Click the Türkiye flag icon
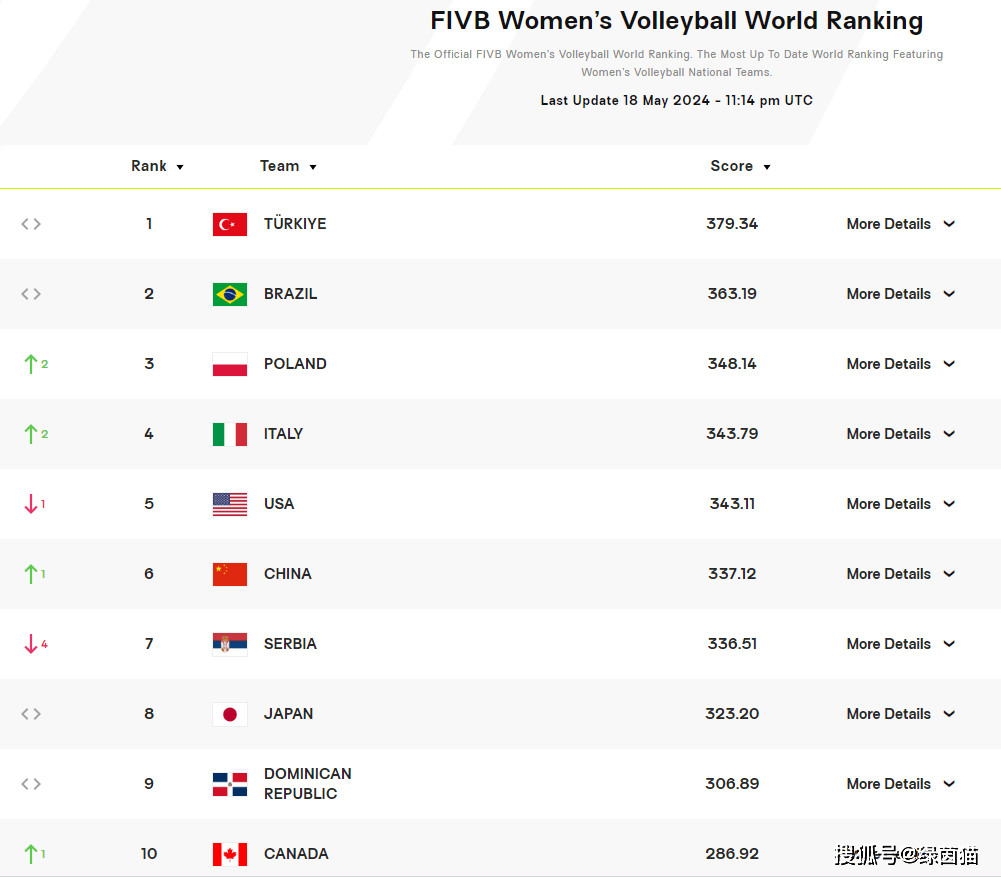The image size is (1001, 877). pyautogui.click(x=230, y=225)
